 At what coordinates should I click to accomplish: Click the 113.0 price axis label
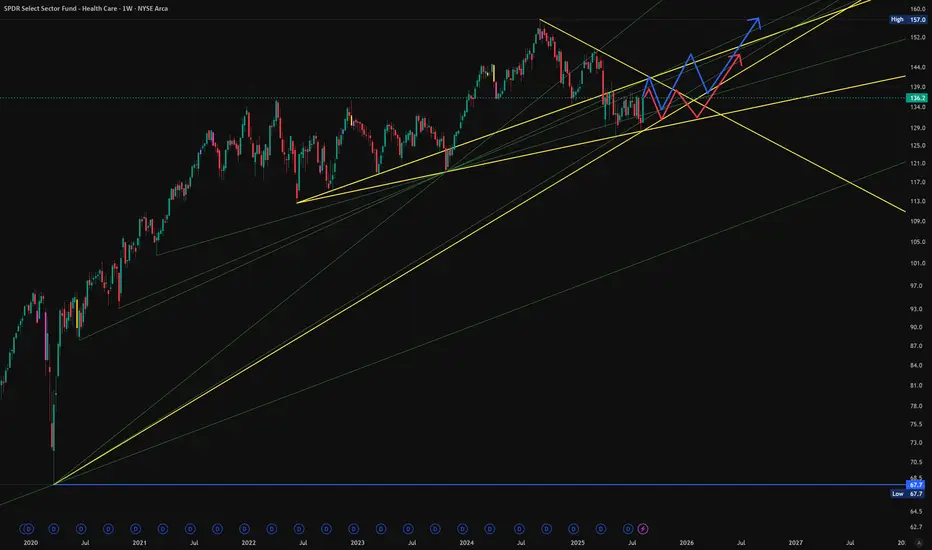click(x=917, y=201)
